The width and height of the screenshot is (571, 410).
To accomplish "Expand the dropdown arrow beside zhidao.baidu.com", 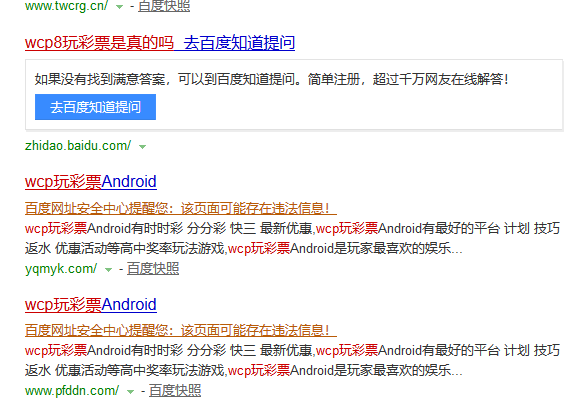I will [142, 147].
